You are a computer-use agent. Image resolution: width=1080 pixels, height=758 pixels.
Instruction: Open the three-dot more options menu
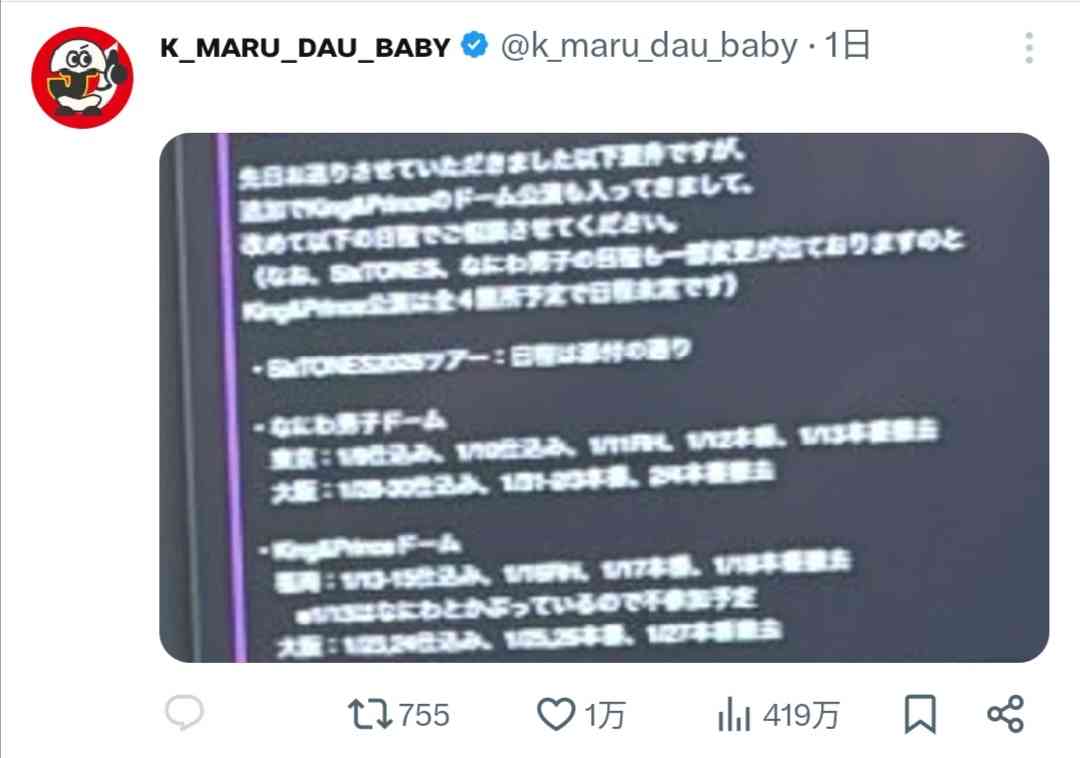tap(1029, 48)
